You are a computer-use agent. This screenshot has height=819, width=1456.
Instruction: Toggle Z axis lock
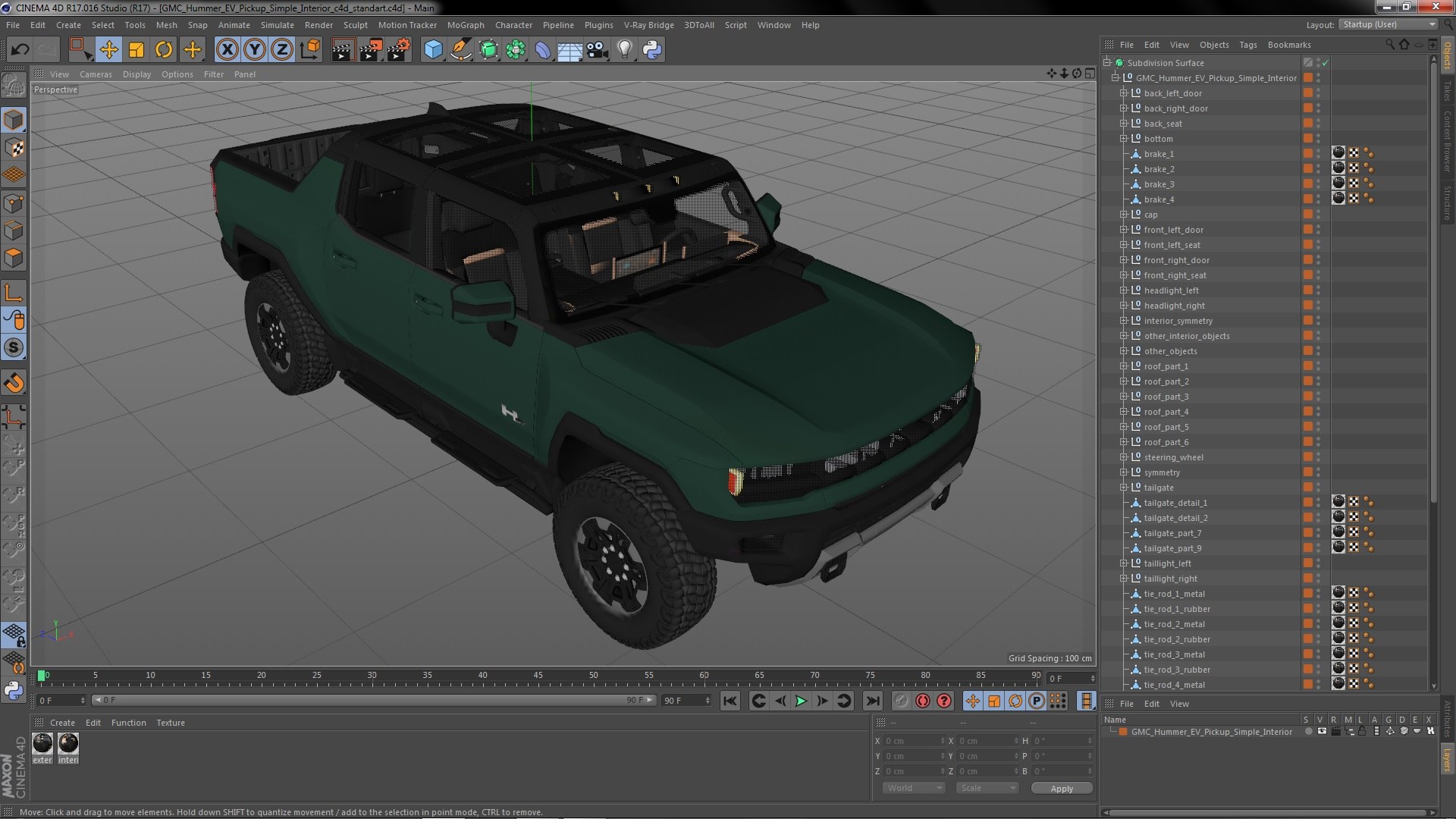coord(282,50)
